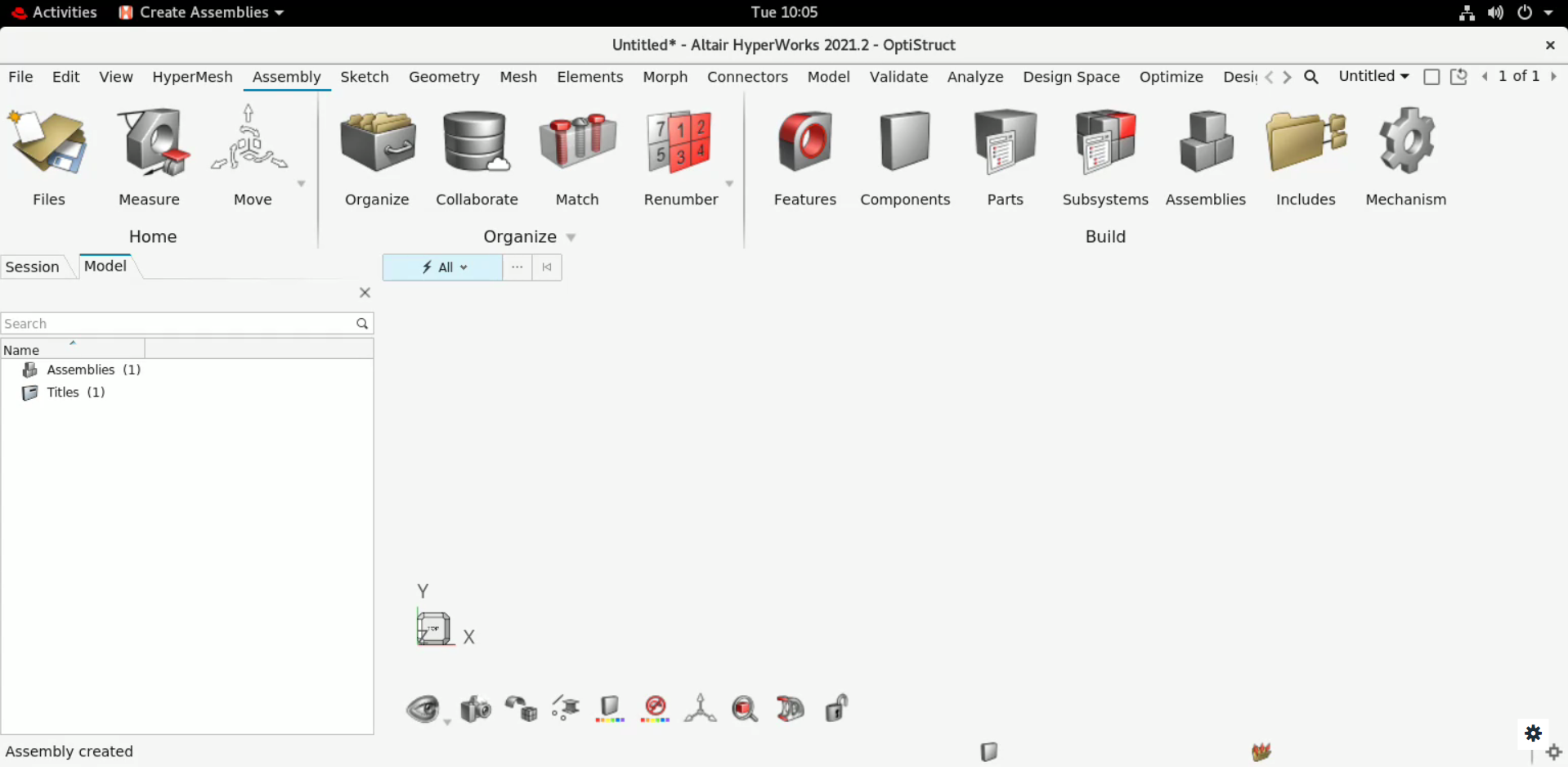
Task: Click the camera capture icon in view toolbar
Action: tap(476, 708)
